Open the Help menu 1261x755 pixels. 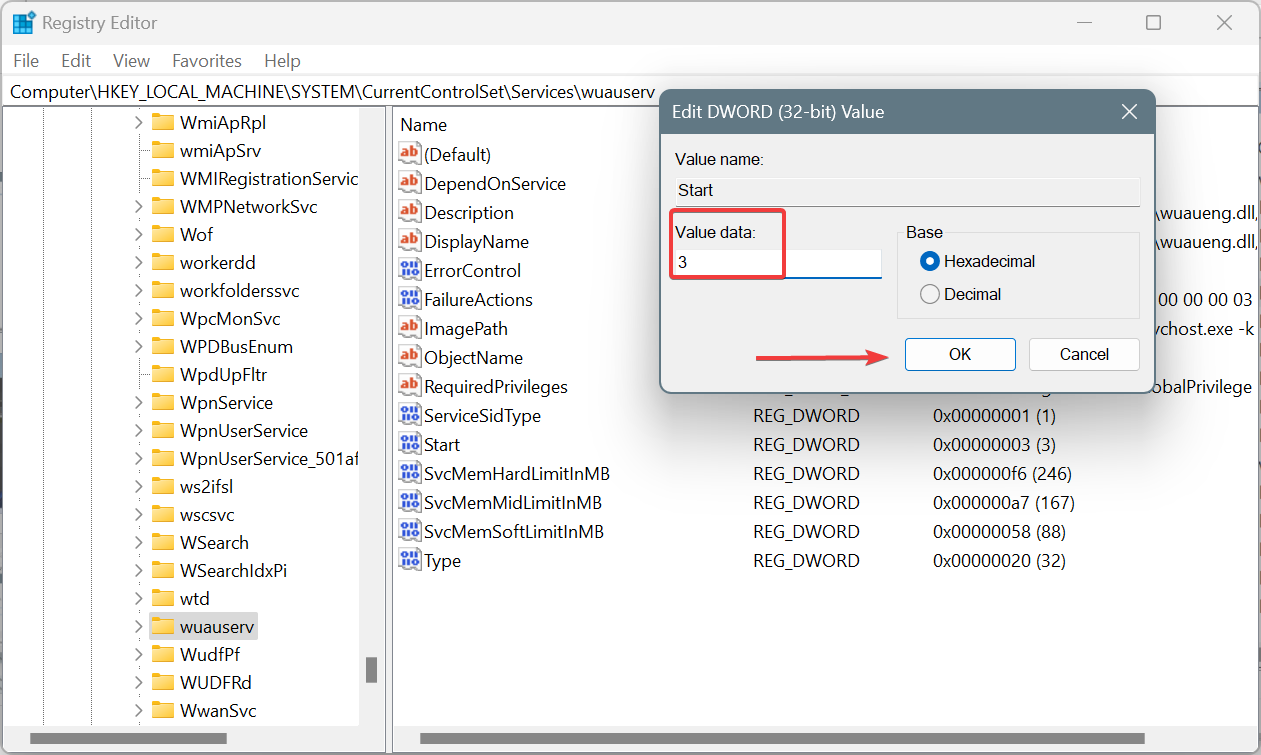point(282,61)
